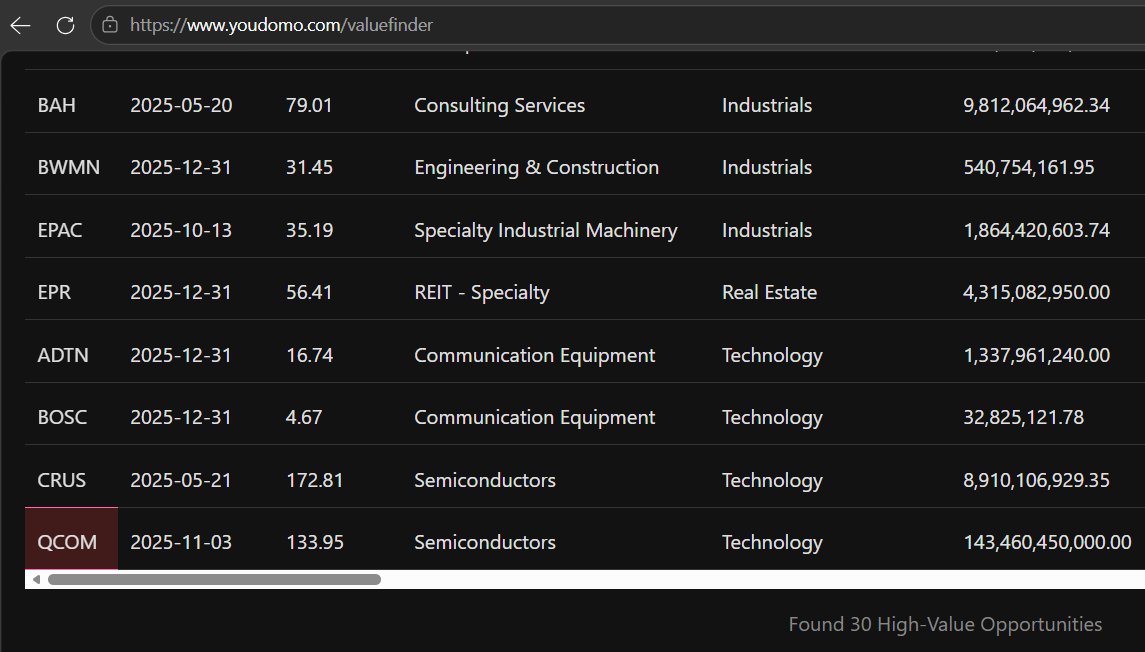
Task: Click market cap 1,337,961,240.00
Action: point(1036,355)
